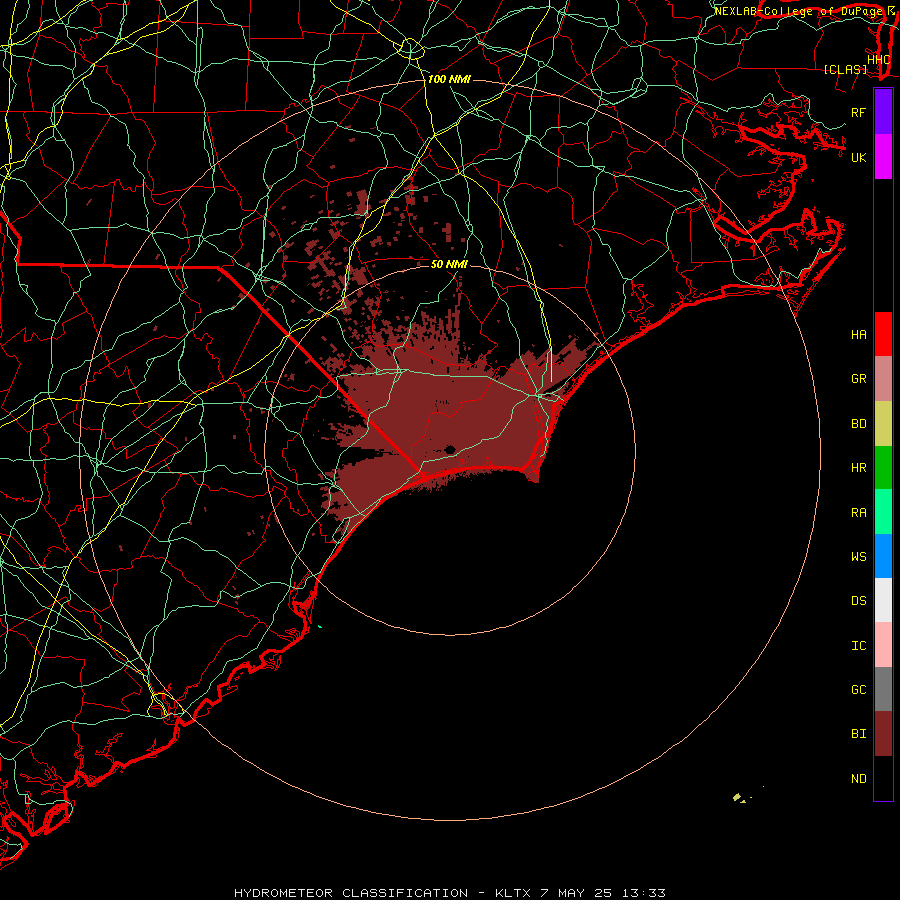Click the 13:33 timestamp
The width and height of the screenshot is (900, 900).
pyautogui.click(x=645, y=893)
